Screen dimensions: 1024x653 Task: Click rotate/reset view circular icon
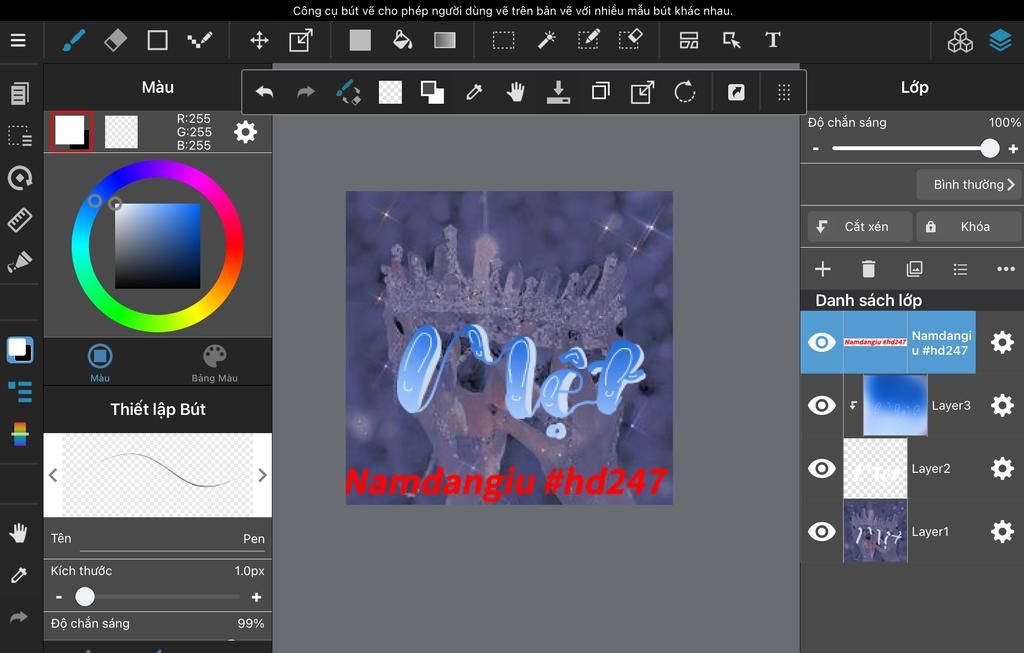(684, 92)
